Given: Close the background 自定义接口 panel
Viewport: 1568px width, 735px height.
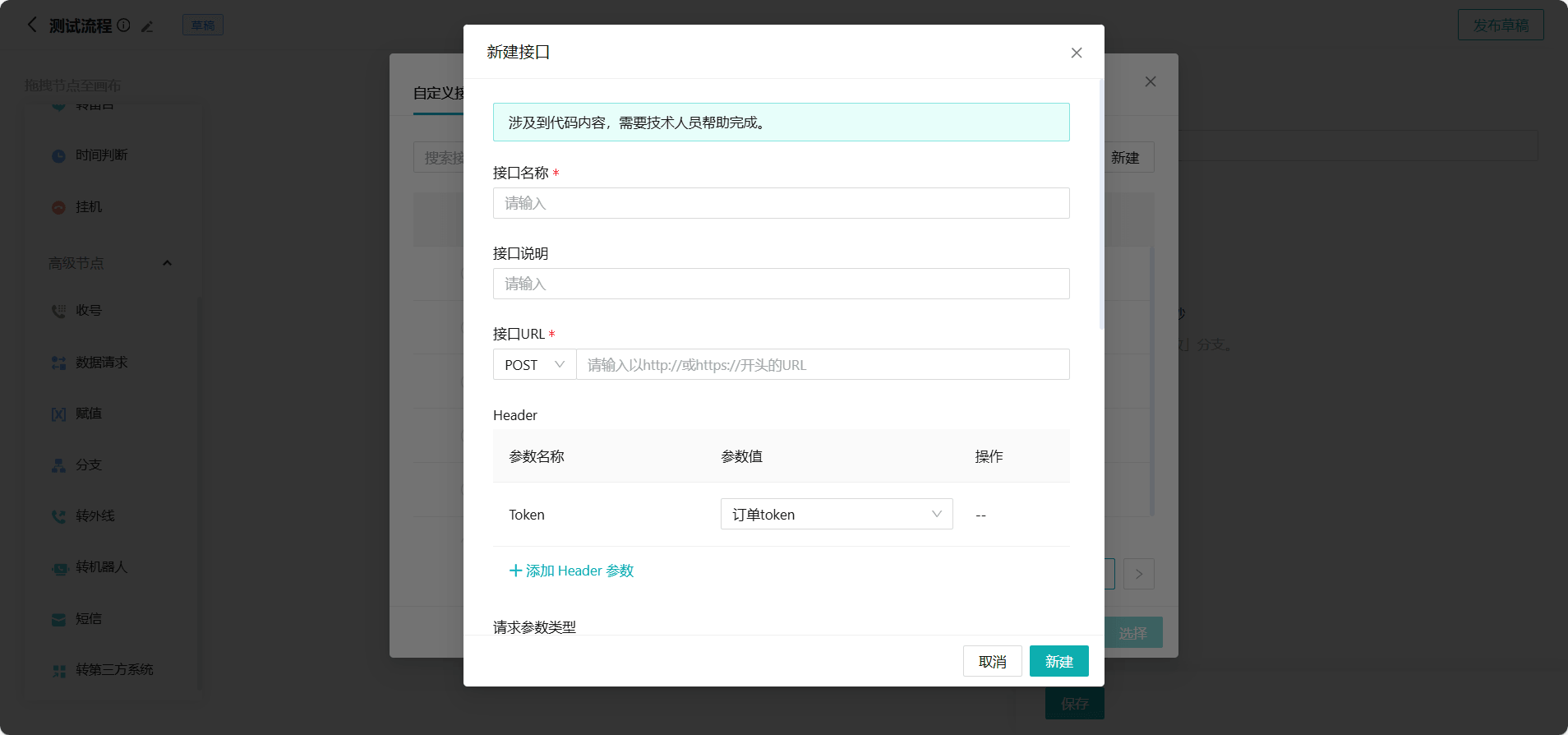Looking at the screenshot, I should pos(1151,81).
